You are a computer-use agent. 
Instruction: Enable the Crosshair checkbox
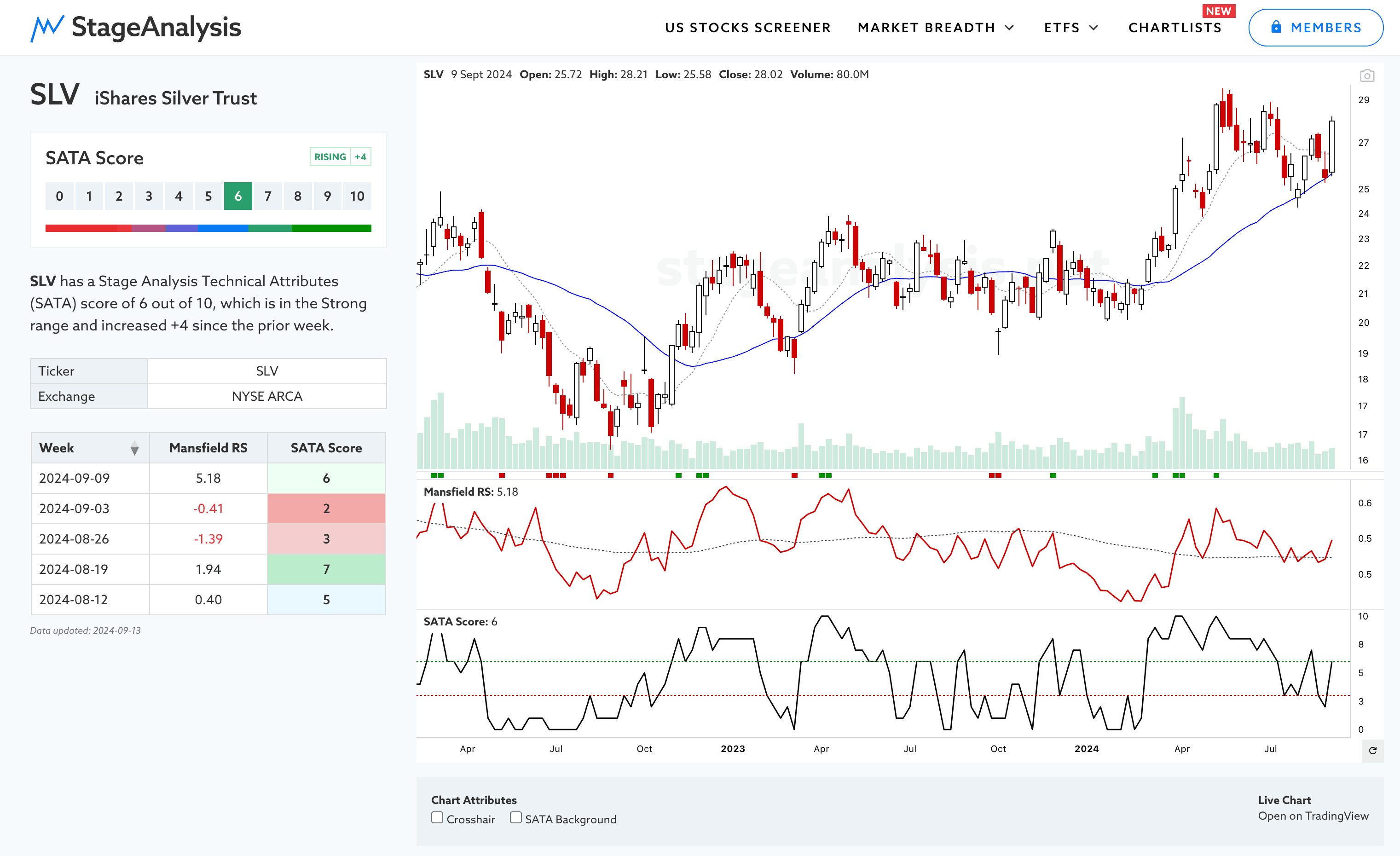pos(437,818)
